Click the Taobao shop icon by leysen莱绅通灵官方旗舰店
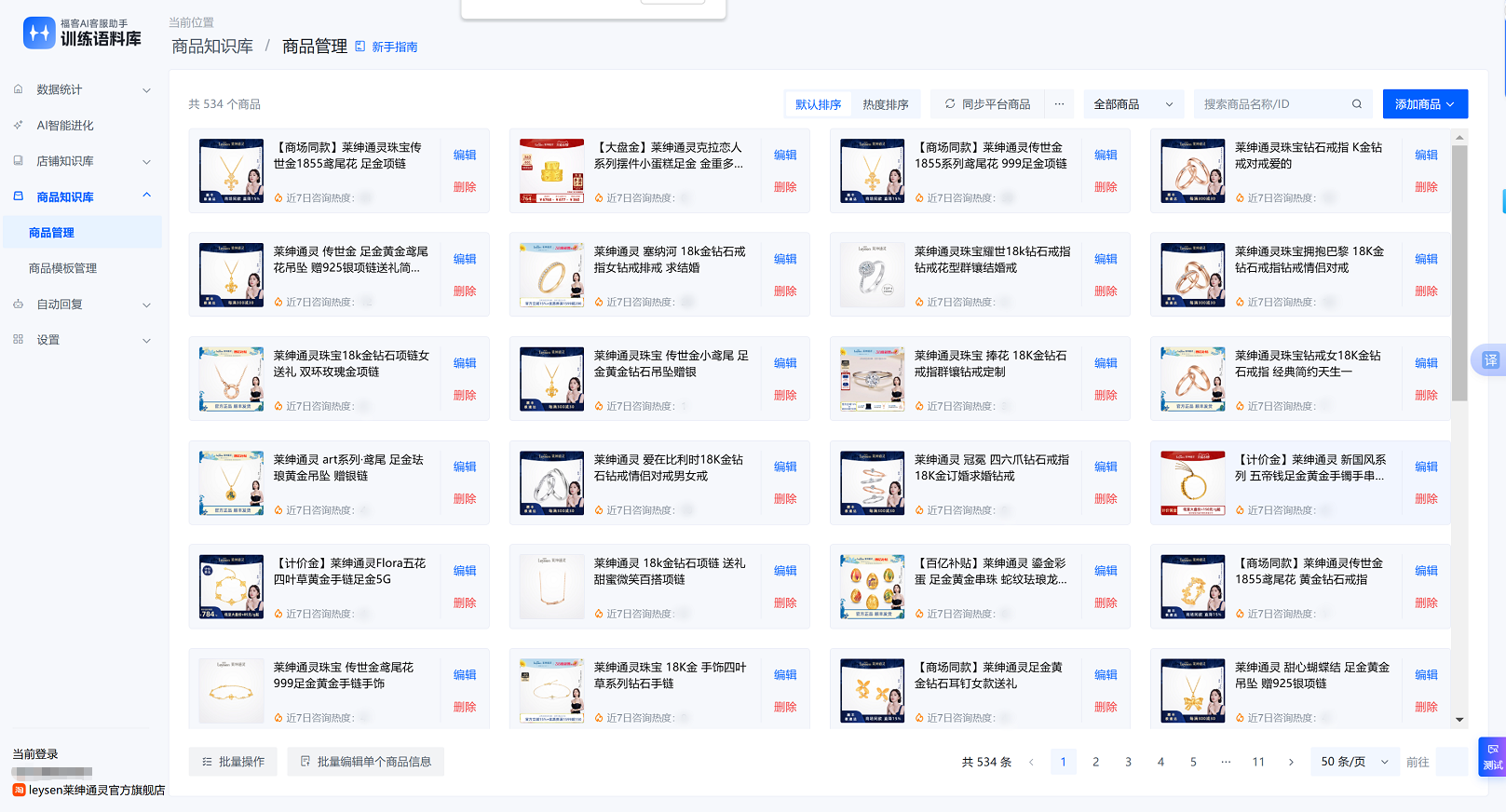This screenshot has width=1506, height=812. pos(19,790)
